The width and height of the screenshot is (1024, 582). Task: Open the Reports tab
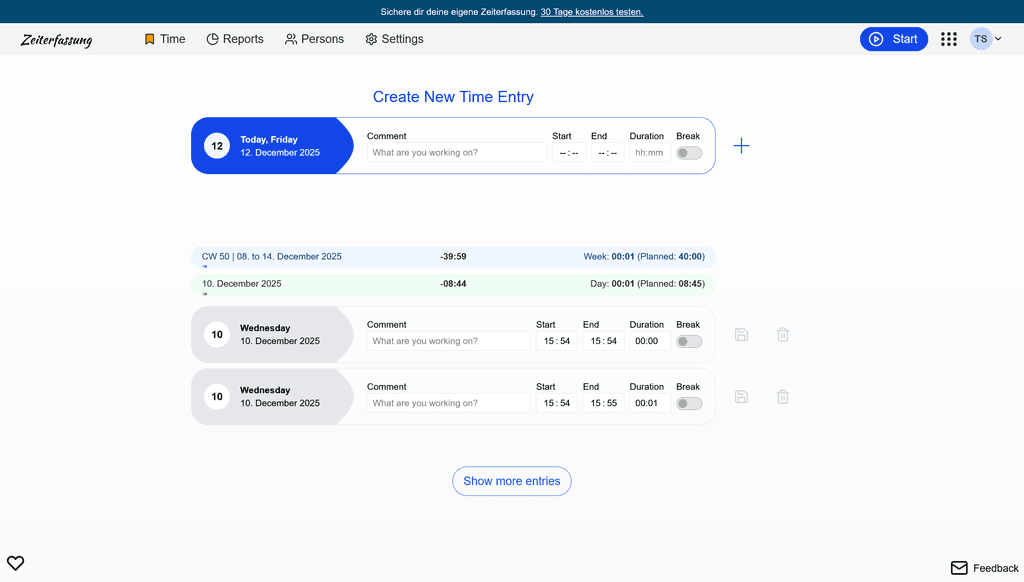pos(235,39)
